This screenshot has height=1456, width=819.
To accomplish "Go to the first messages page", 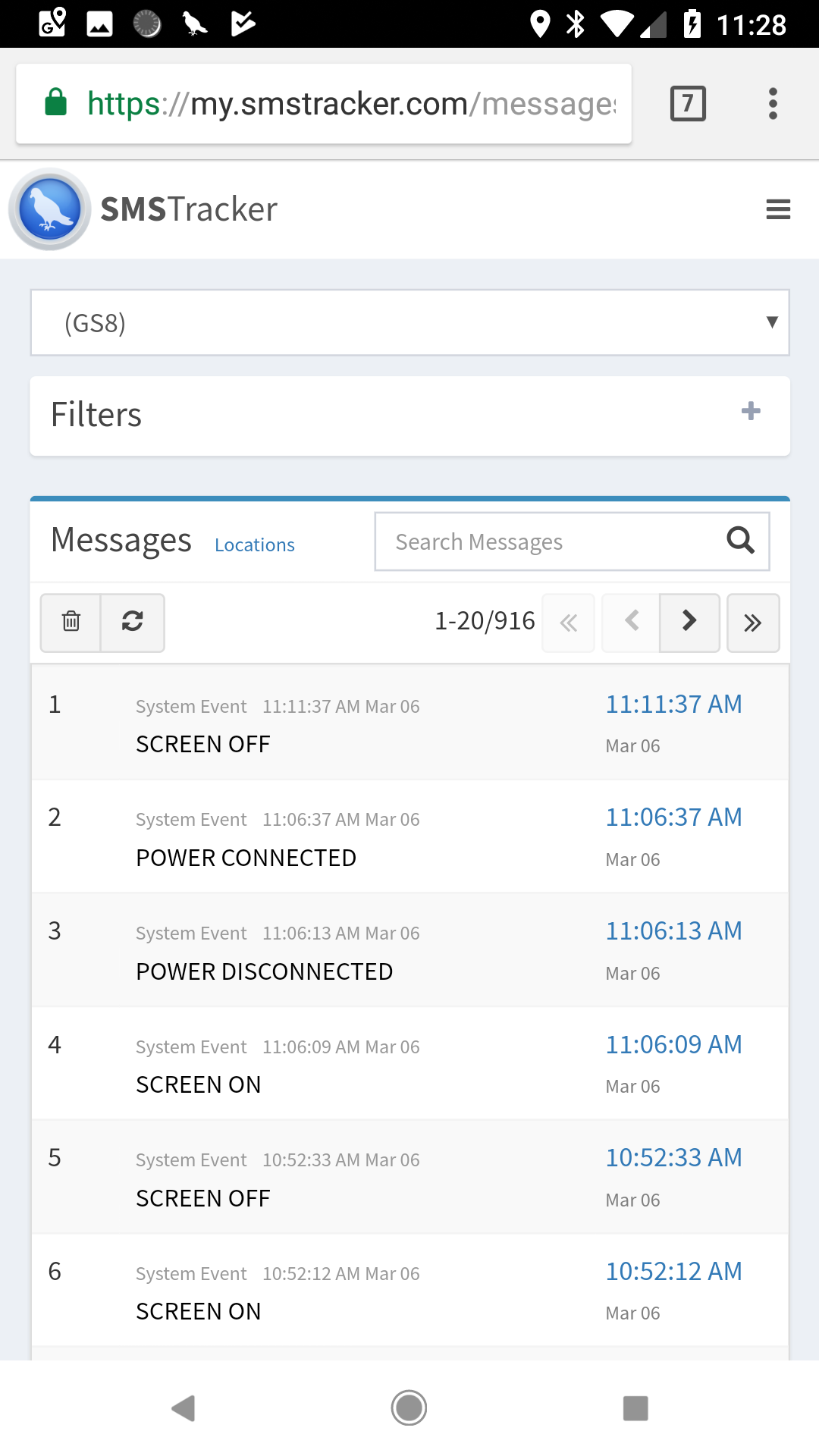I will 568,623.
